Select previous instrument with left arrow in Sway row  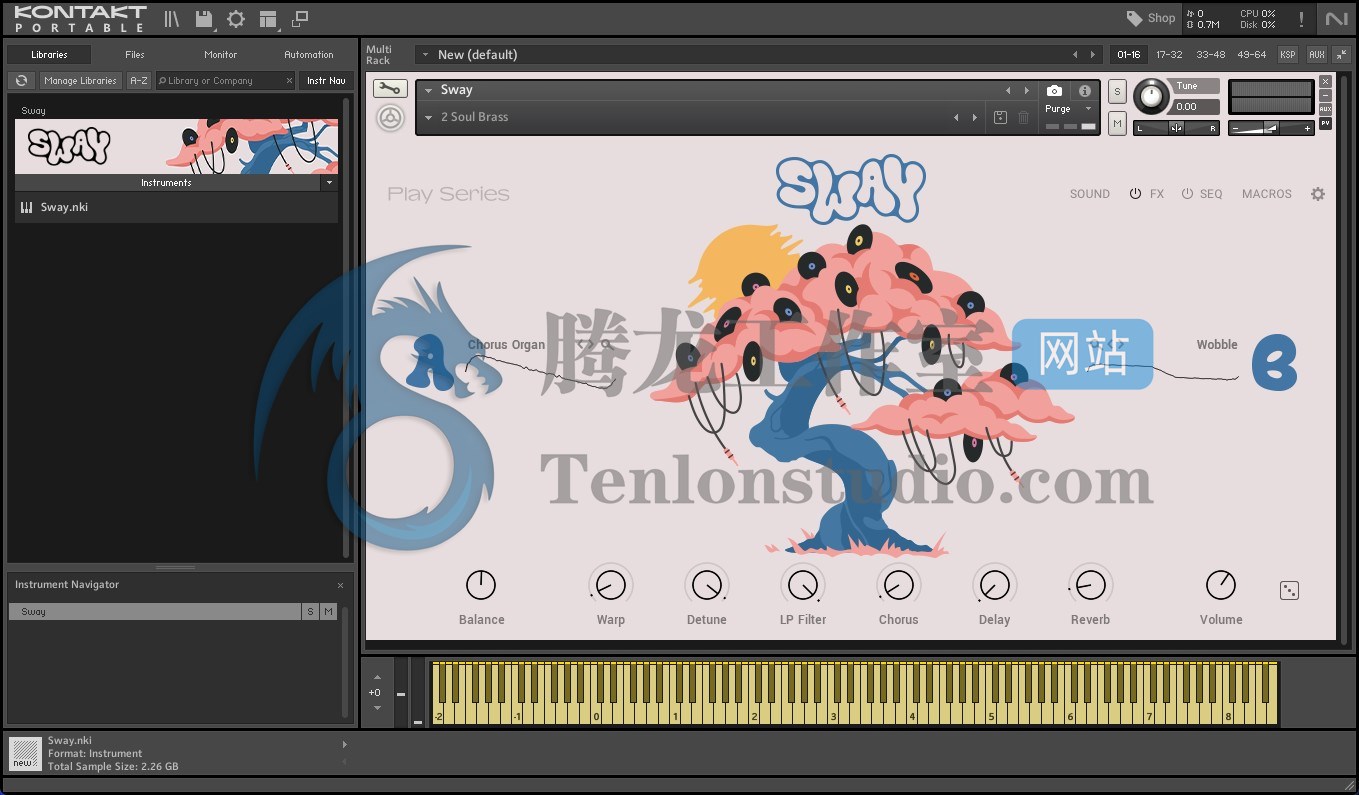pos(1008,91)
